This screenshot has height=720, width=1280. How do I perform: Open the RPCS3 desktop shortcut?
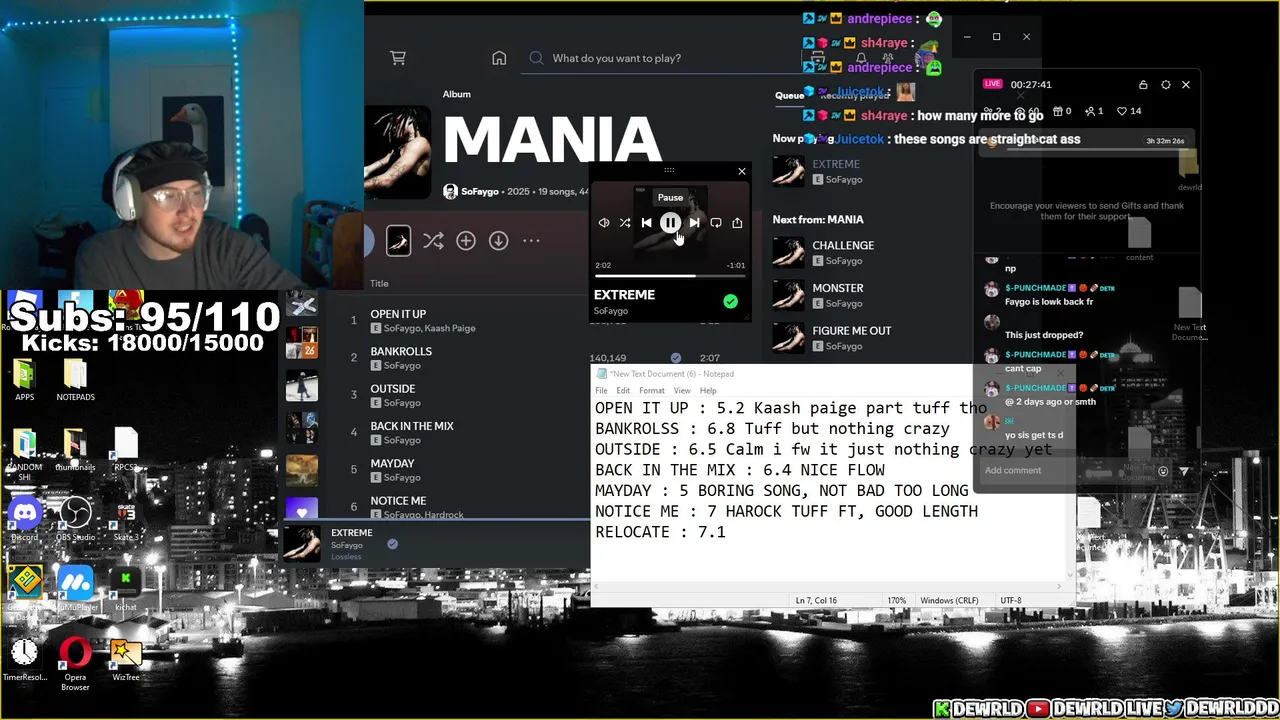coord(126,450)
